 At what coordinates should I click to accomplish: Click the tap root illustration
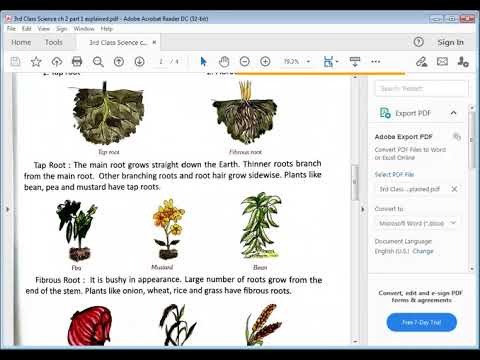(108, 113)
